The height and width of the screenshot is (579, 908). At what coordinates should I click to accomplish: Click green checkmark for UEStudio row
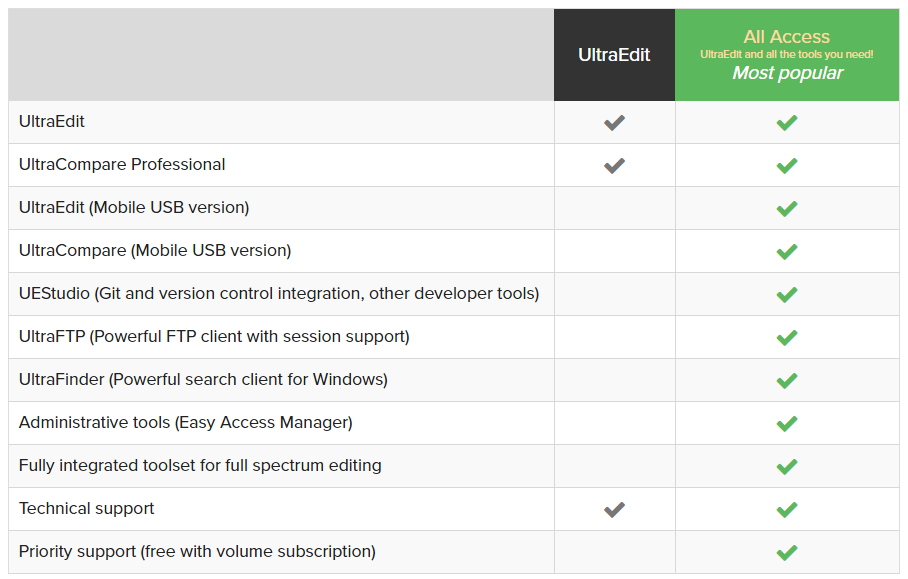787,295
